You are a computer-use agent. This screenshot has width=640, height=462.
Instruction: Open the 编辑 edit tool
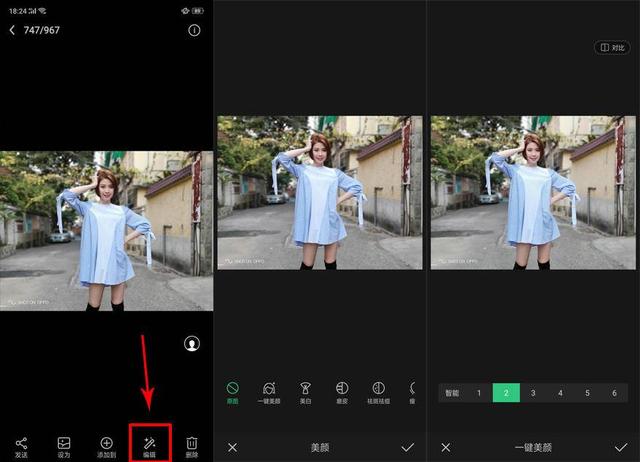pos(150,443)
